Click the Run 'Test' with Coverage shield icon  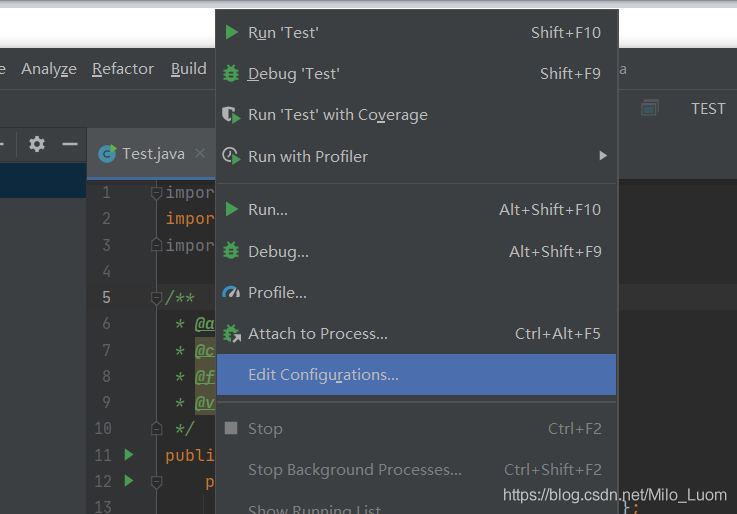[231, 115]
